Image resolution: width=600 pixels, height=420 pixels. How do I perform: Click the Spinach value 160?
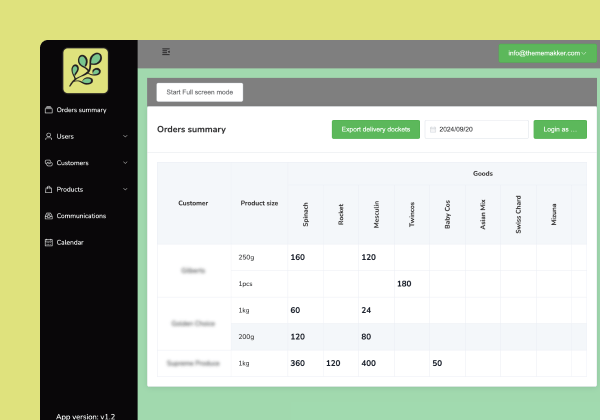click(x=298, y=257)
